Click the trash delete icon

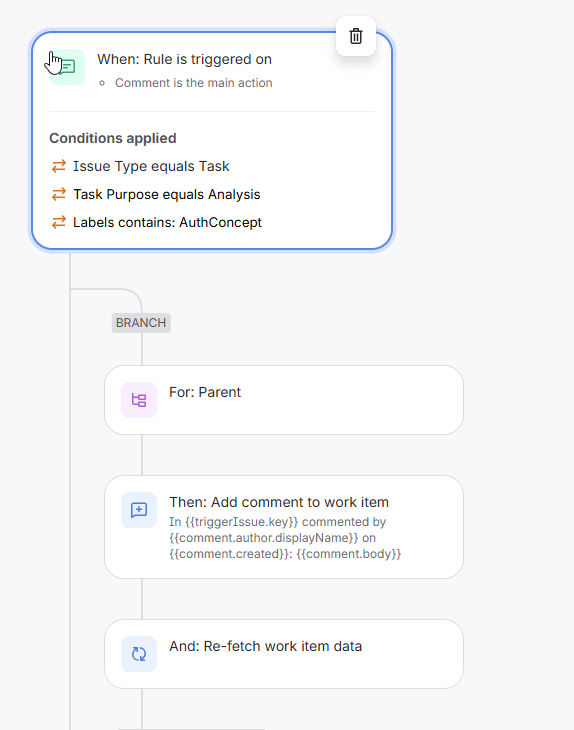tap(356, 36)
